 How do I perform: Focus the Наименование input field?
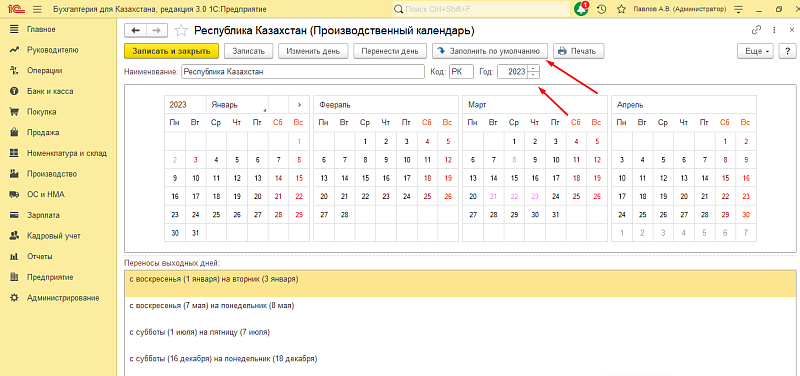click(x=303, y=72)
